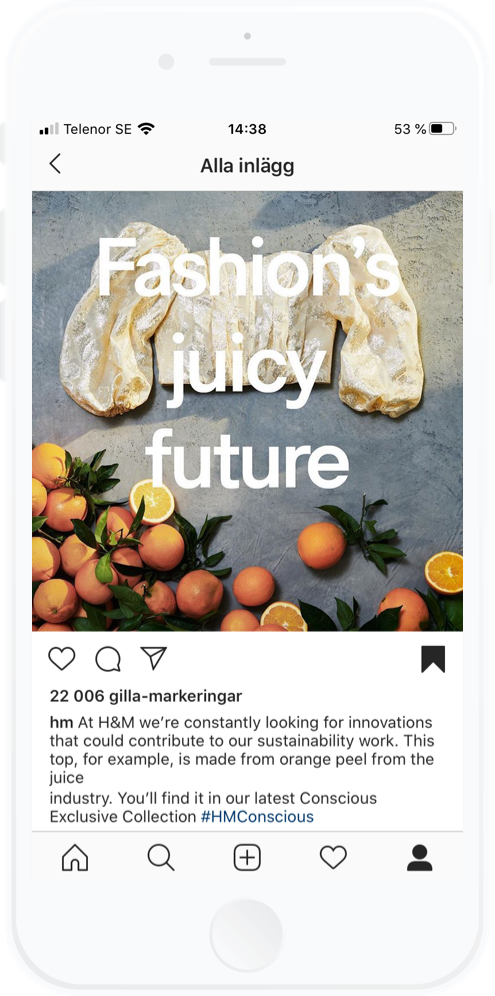Toggle the saved bookmark icon
The height and width of the screenshot is (996, 495).
click(x=433, y=659)
